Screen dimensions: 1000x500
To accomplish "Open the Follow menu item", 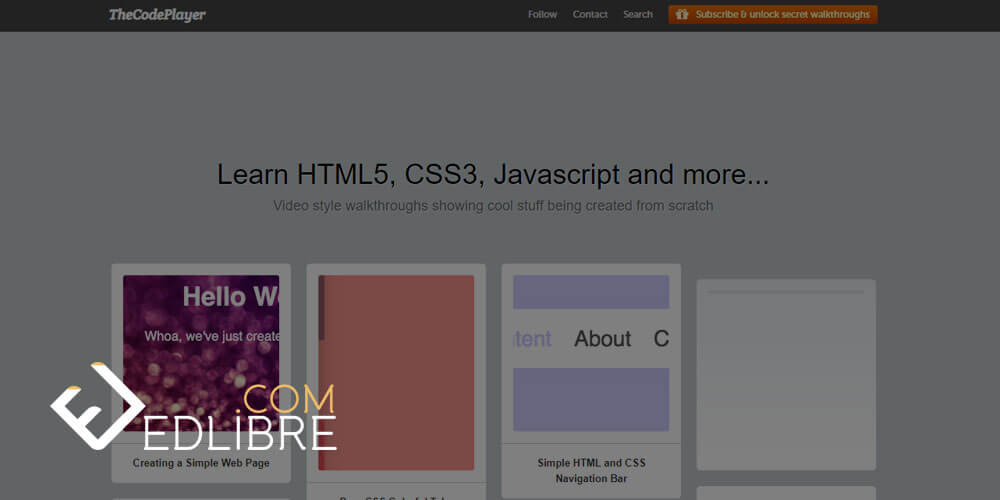I will tap(542, 15).
